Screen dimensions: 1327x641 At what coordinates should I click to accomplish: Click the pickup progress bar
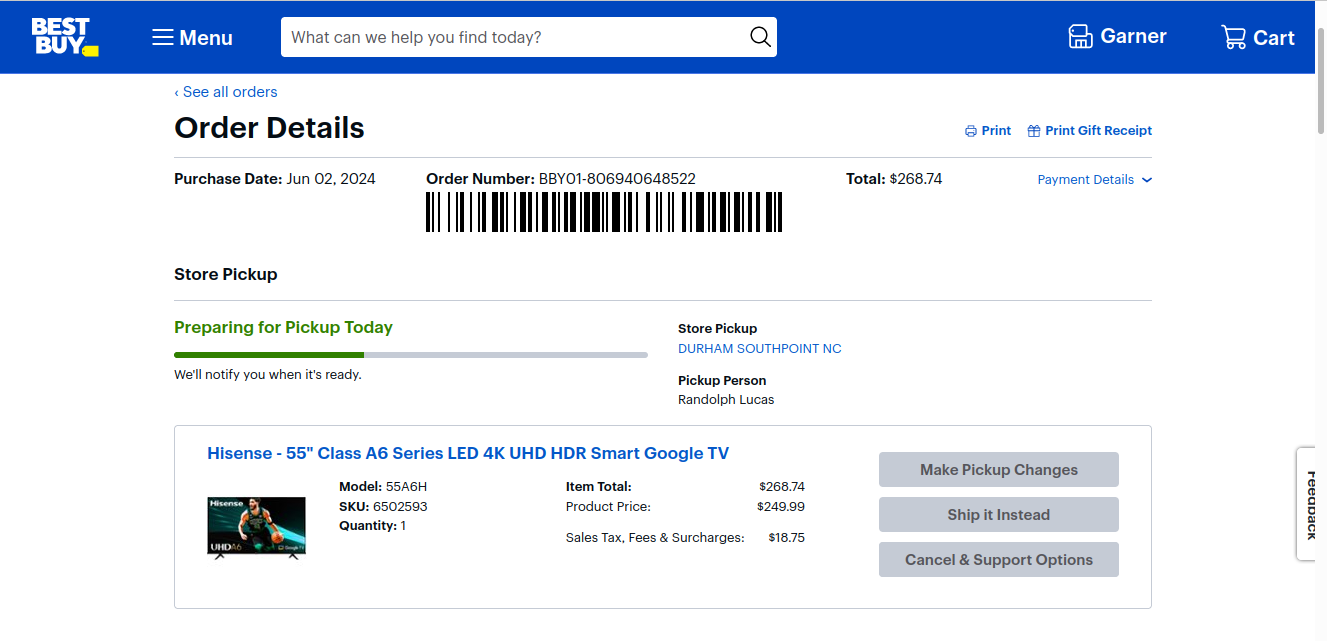pos(410,354)
